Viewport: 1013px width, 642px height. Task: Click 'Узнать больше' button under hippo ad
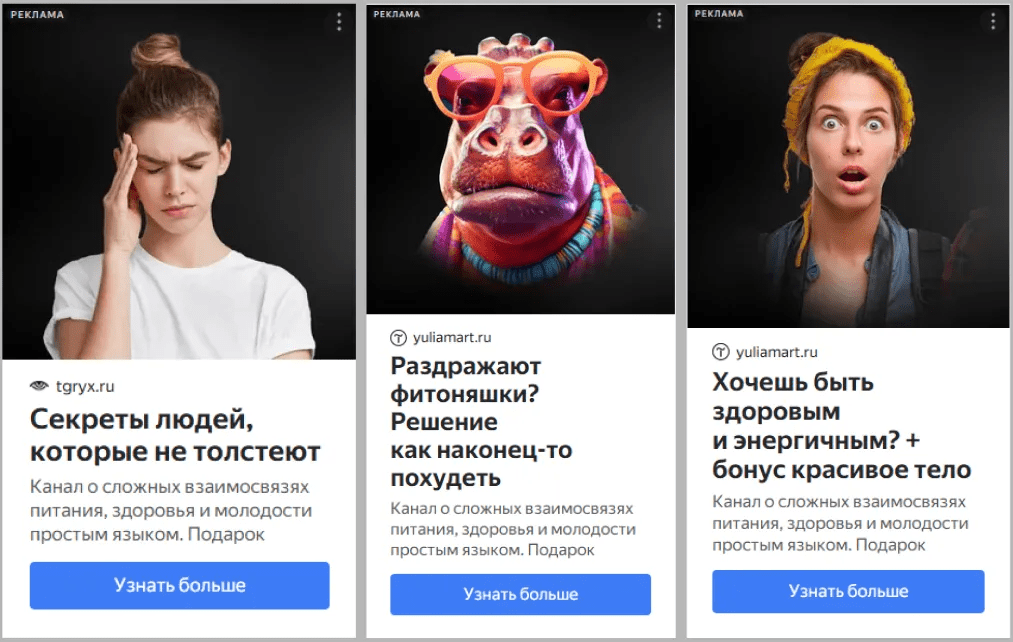pos(521,594)
